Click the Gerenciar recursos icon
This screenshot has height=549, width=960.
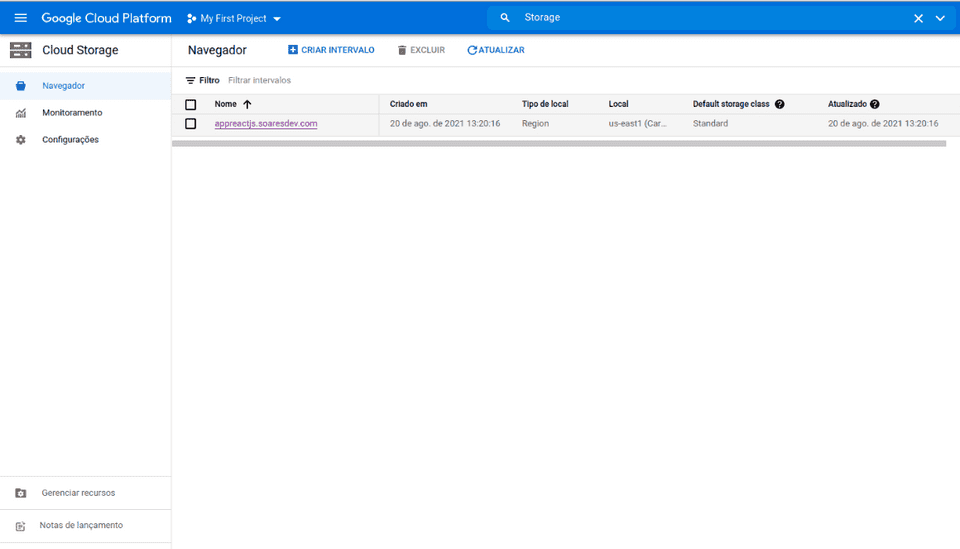click(x=21, y=493)
